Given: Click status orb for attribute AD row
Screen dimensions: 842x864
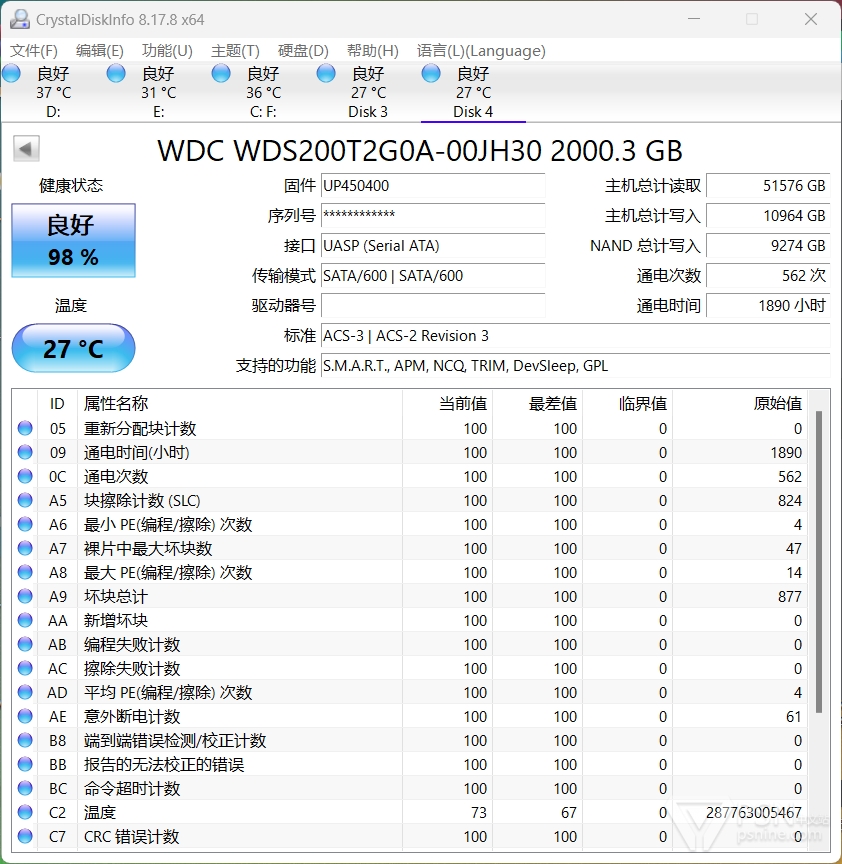Looking at the screenshot, I should 25,692.
